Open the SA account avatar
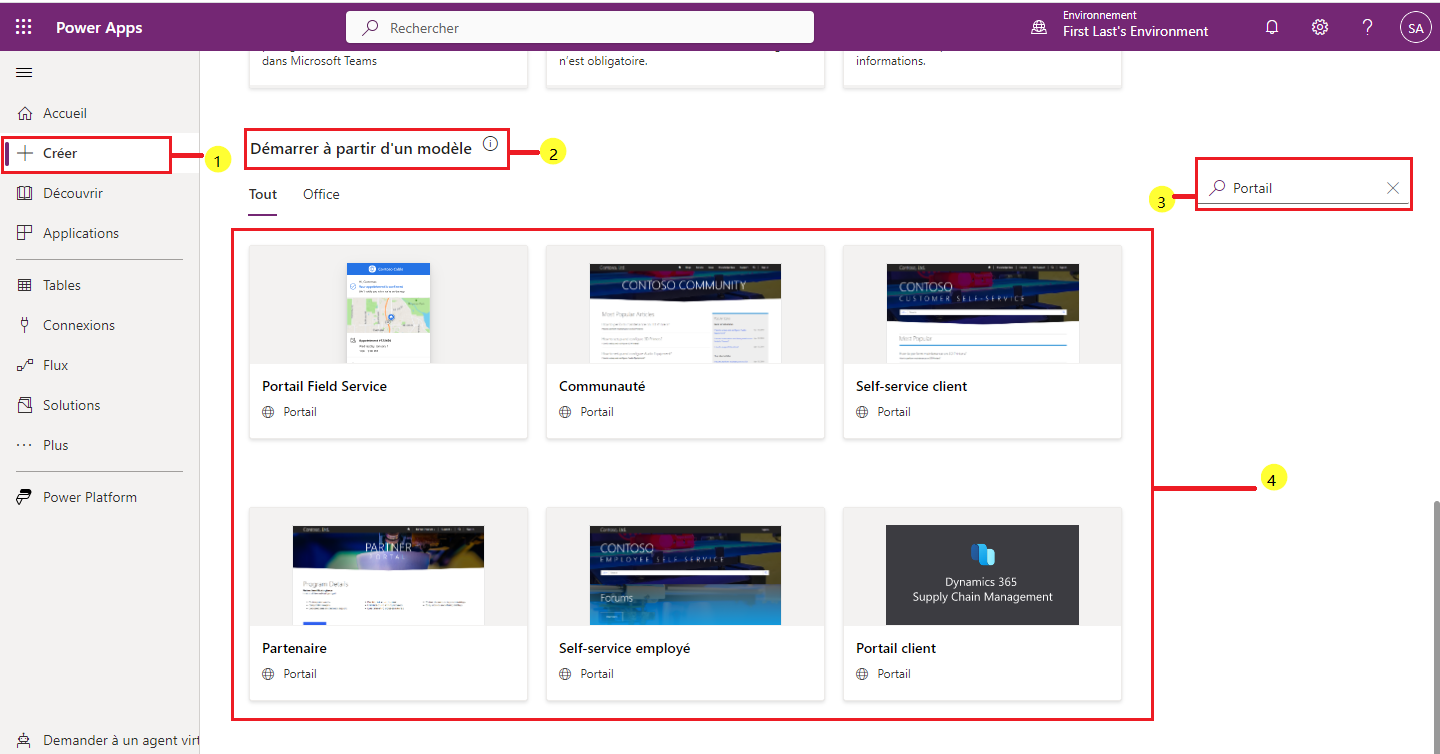The width and height of the screenshot is (1440, 754). click(x=1416, y=28)
